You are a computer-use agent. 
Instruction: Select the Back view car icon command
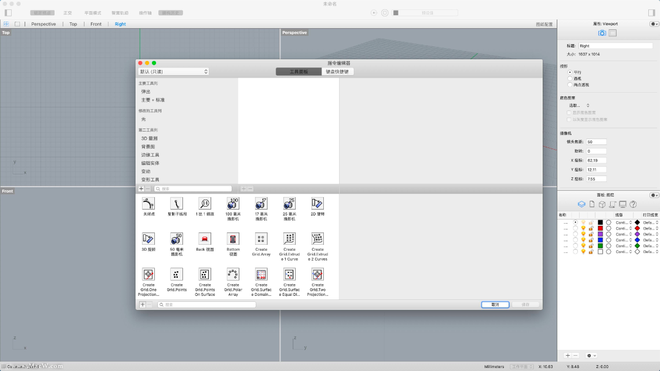205,239
